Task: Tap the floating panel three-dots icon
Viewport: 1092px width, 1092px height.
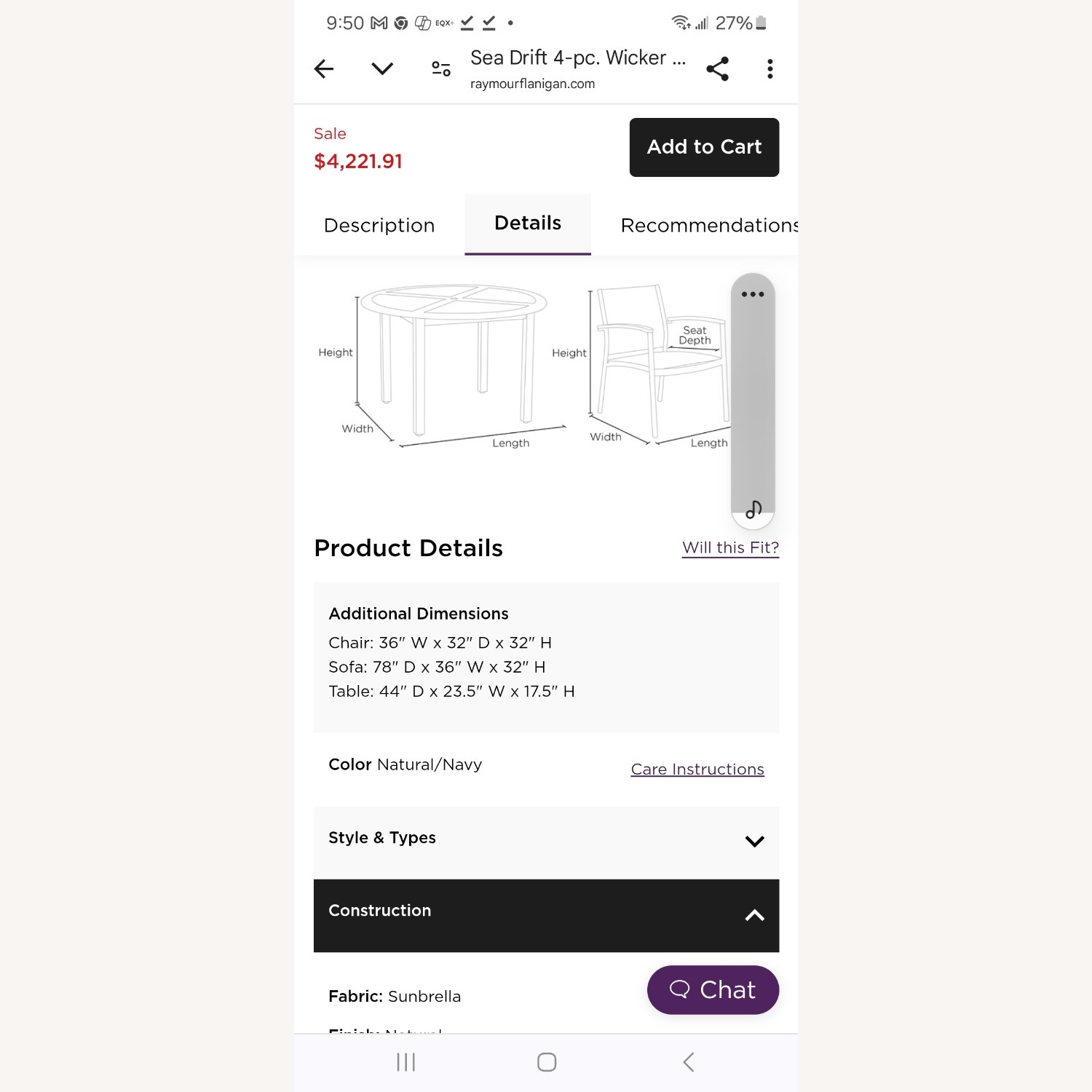Action: (x=753, y=295)
